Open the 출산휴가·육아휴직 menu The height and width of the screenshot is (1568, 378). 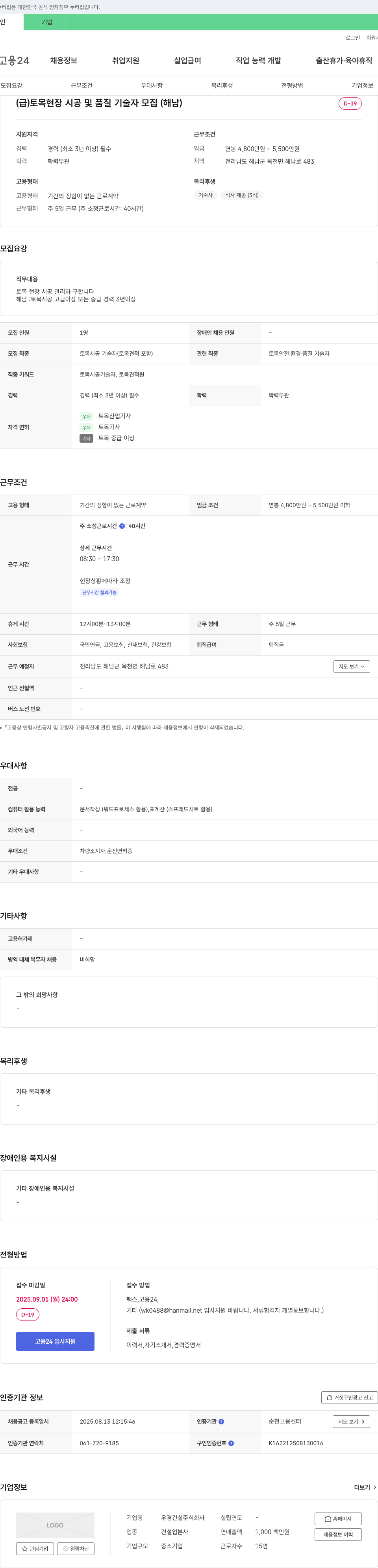tap(344, 61)
